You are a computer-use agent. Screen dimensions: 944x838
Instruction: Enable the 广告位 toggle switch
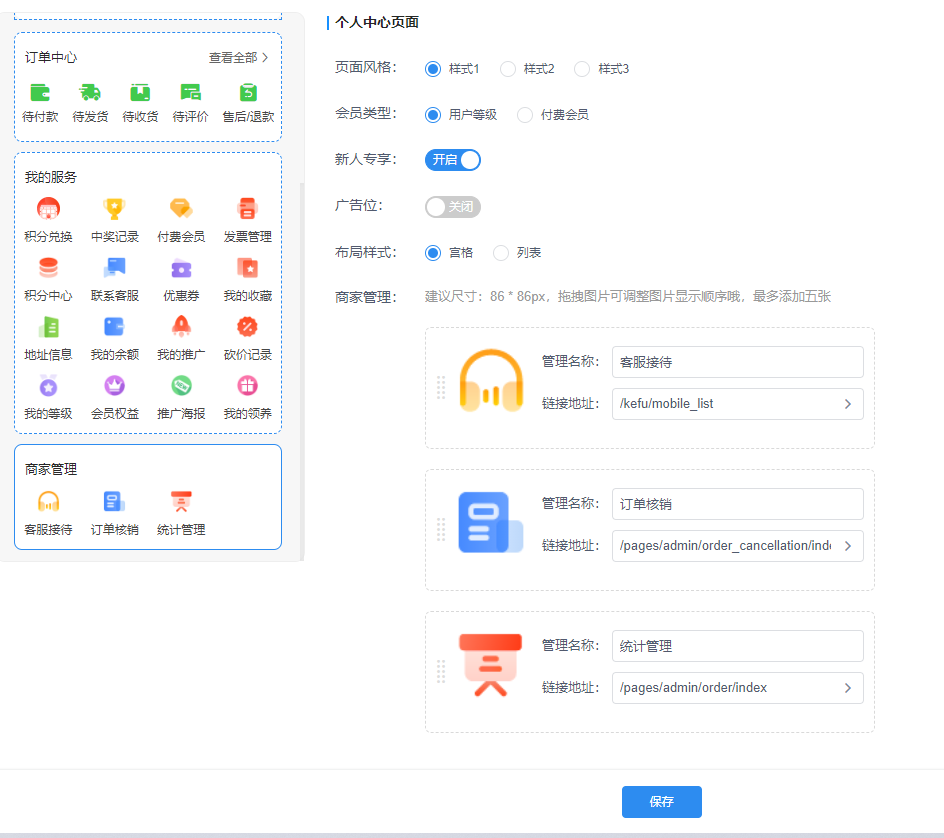(x=453, y=207)
